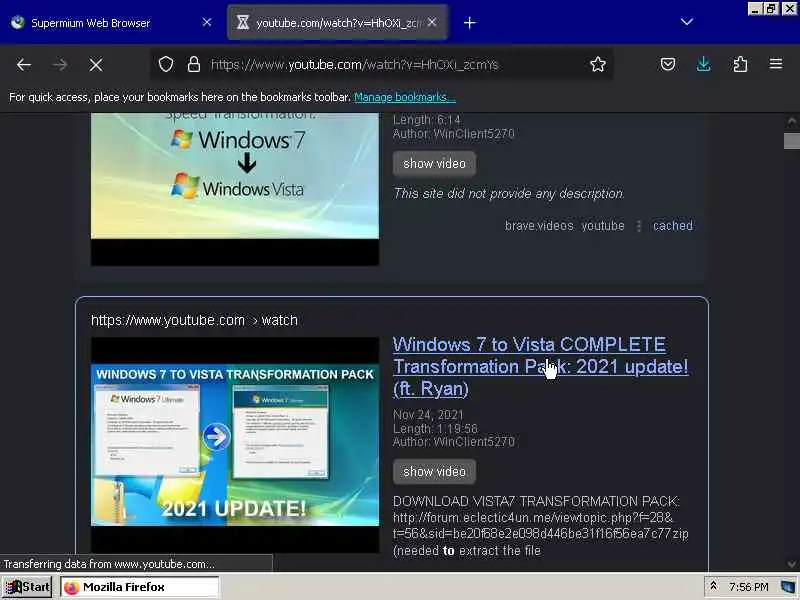Image resolution: width=800 pixels, height=600 pixels.
Task: Show video for 2021 update result
Action: coord(434,472)
